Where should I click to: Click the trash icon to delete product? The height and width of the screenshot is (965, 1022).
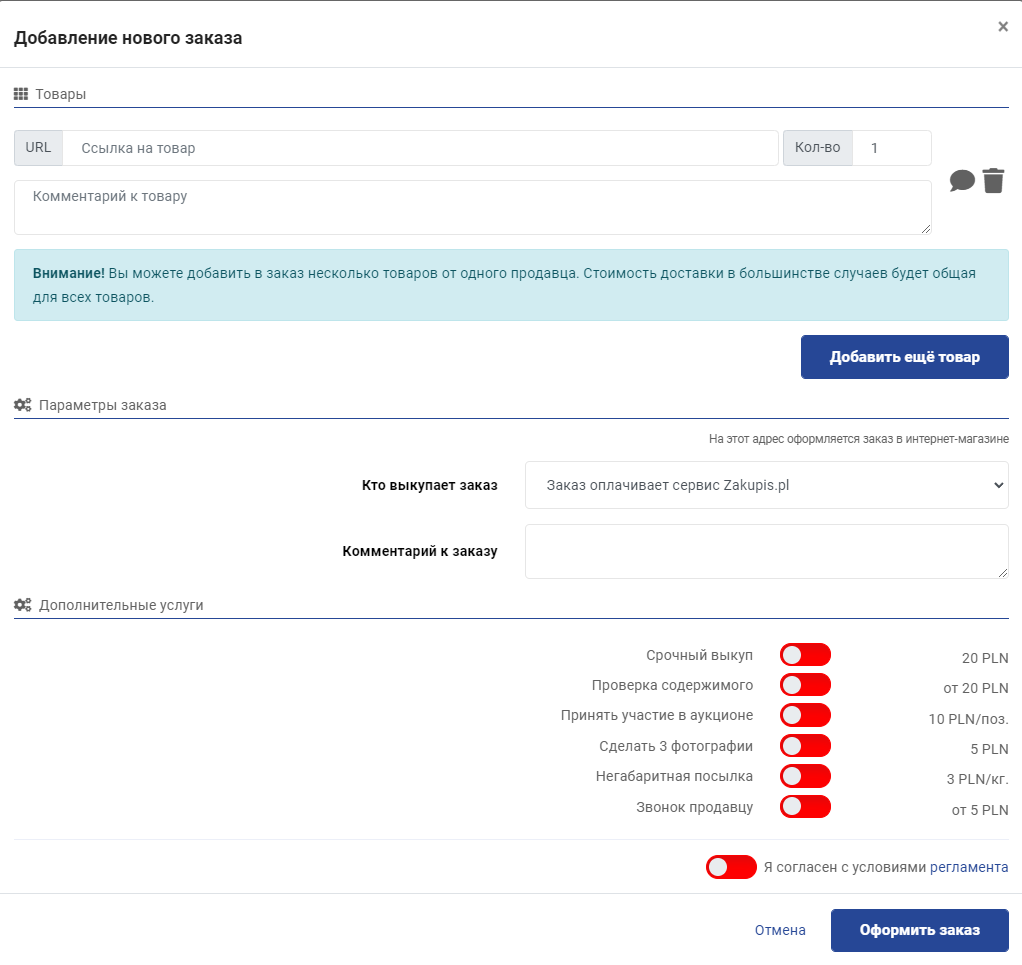(993, 181)
